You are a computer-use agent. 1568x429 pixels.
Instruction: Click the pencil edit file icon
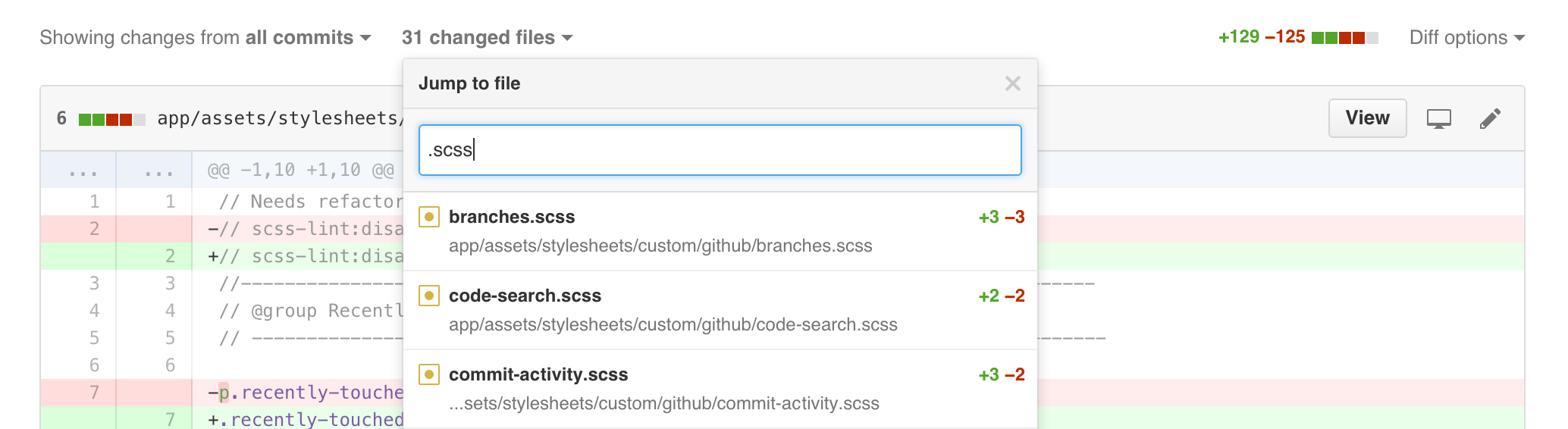click(1489, 119)
